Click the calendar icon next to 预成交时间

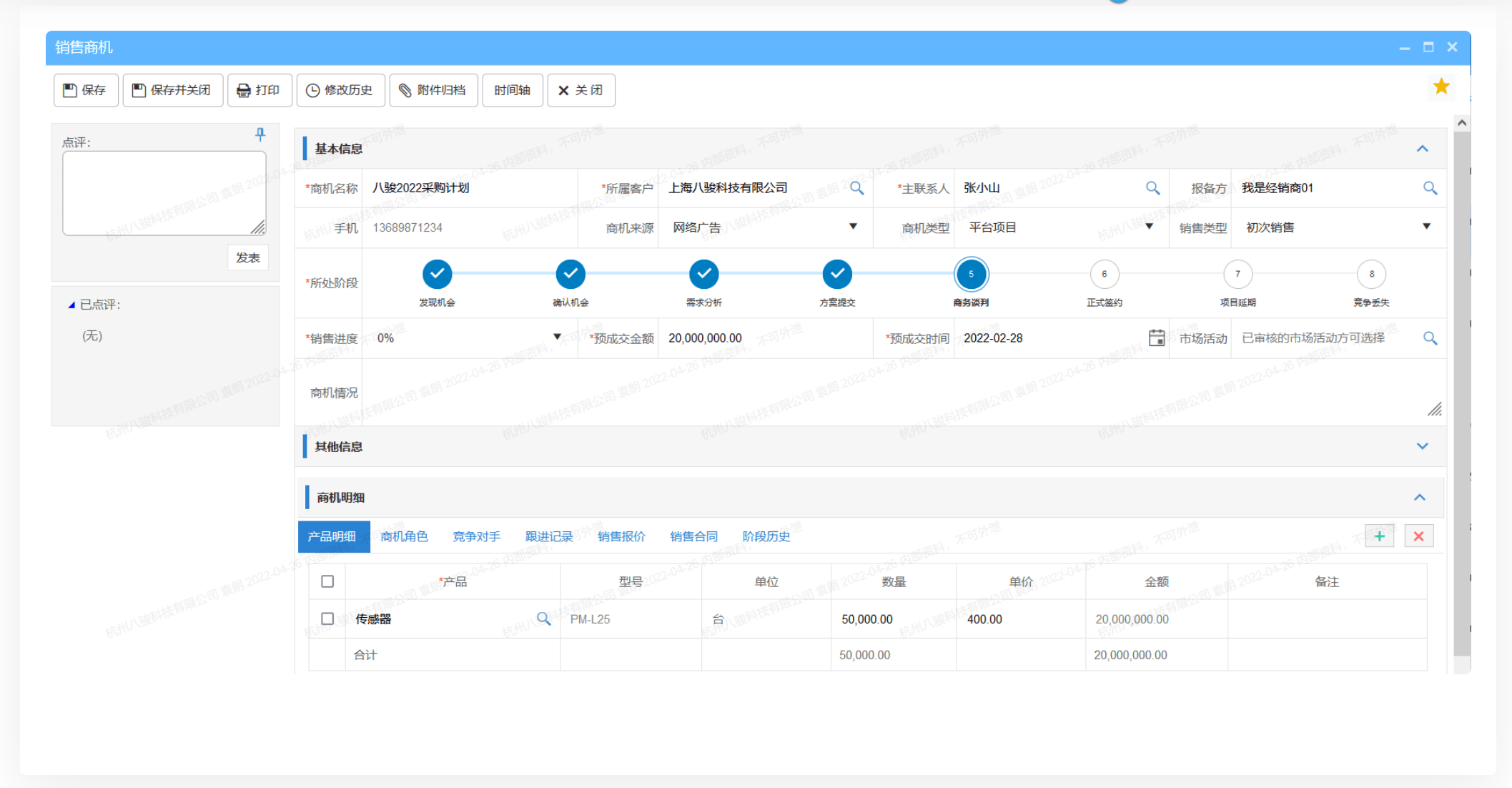1156,337
